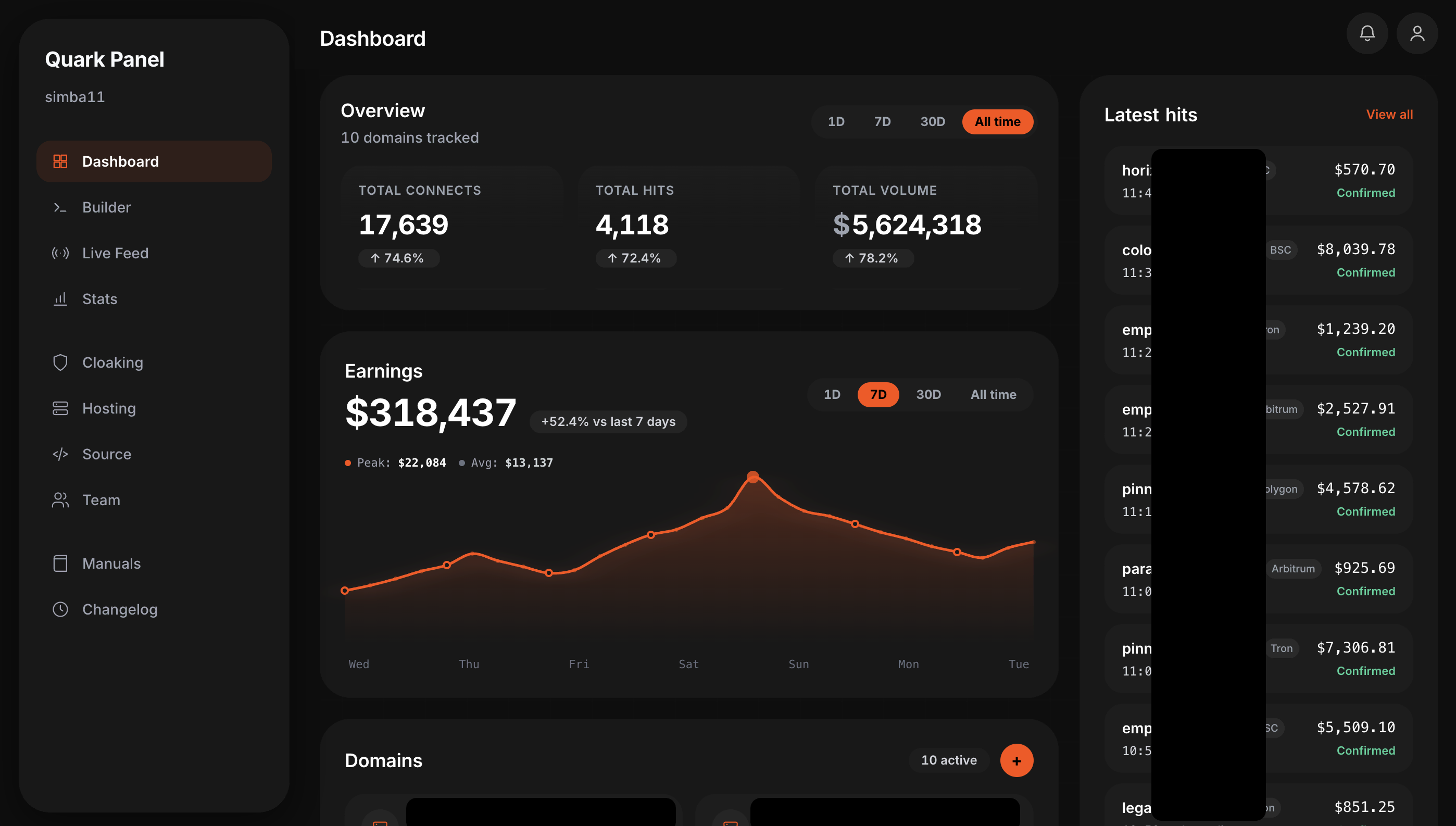
Task: Click the Manuals book icon
Action: (x=60, y=564)
